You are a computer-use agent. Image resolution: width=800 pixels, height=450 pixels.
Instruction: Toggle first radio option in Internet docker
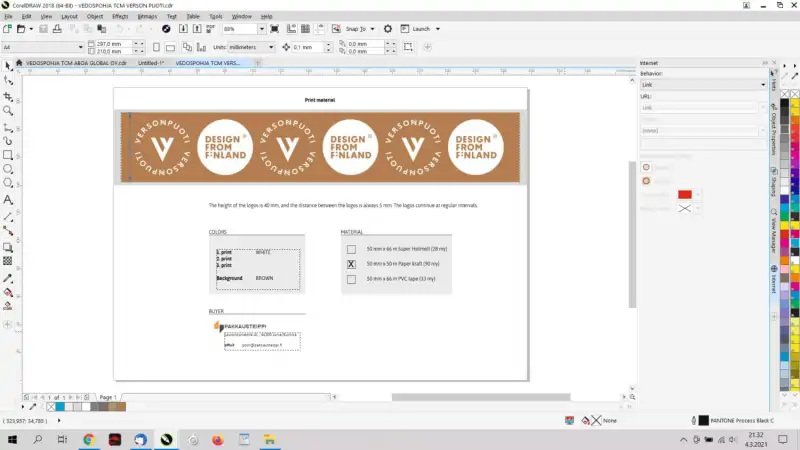(x=646, y=167)
